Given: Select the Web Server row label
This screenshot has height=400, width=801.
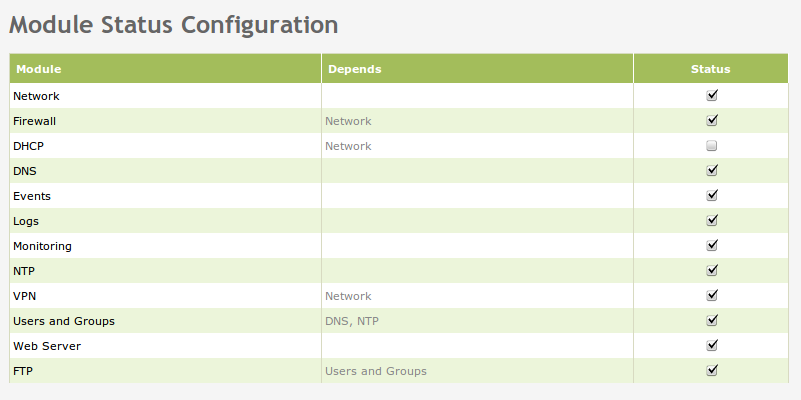Looking at the screenshot, I should click(x=47, y=346).
